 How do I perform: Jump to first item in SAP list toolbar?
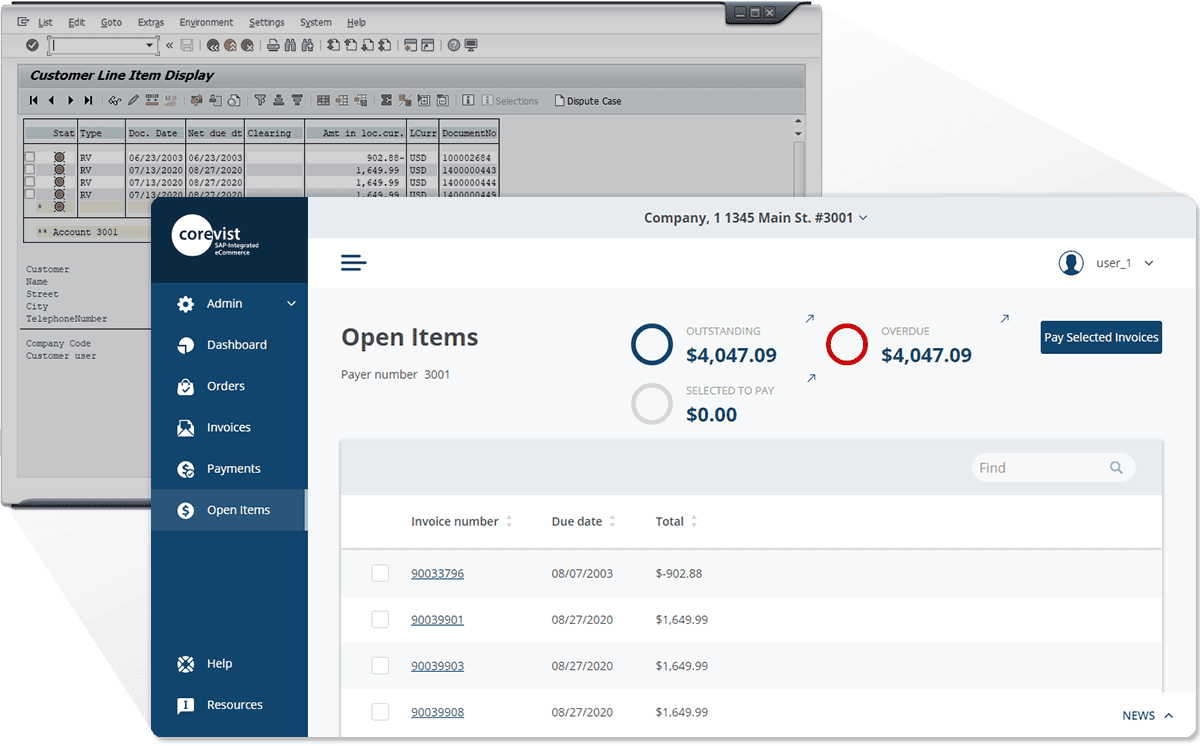coord(34,100)
